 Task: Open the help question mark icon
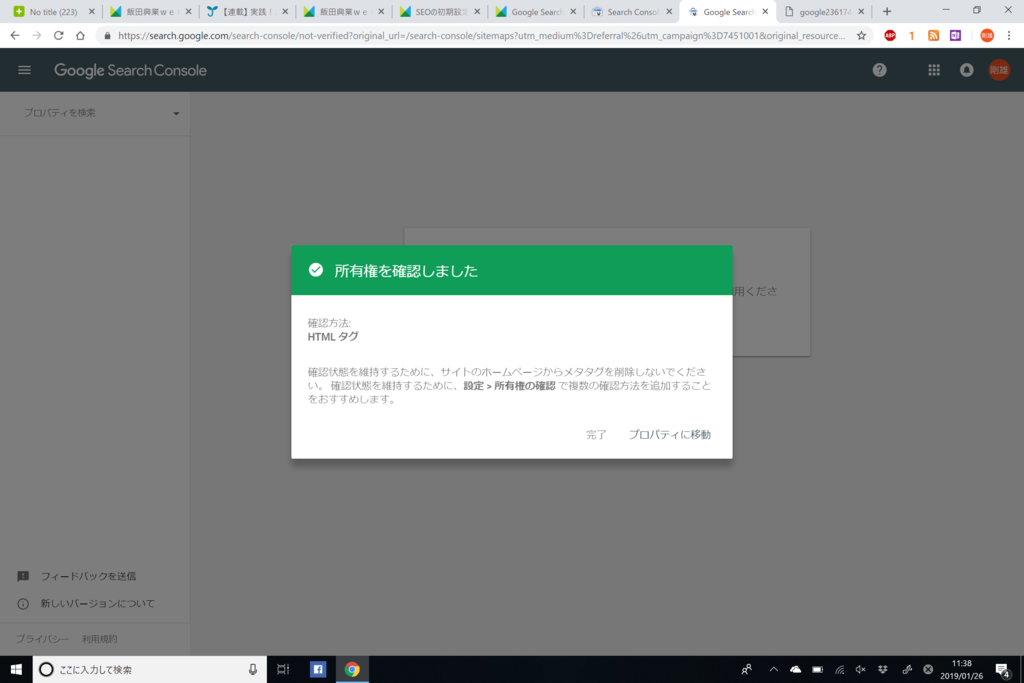click(880, 70)
